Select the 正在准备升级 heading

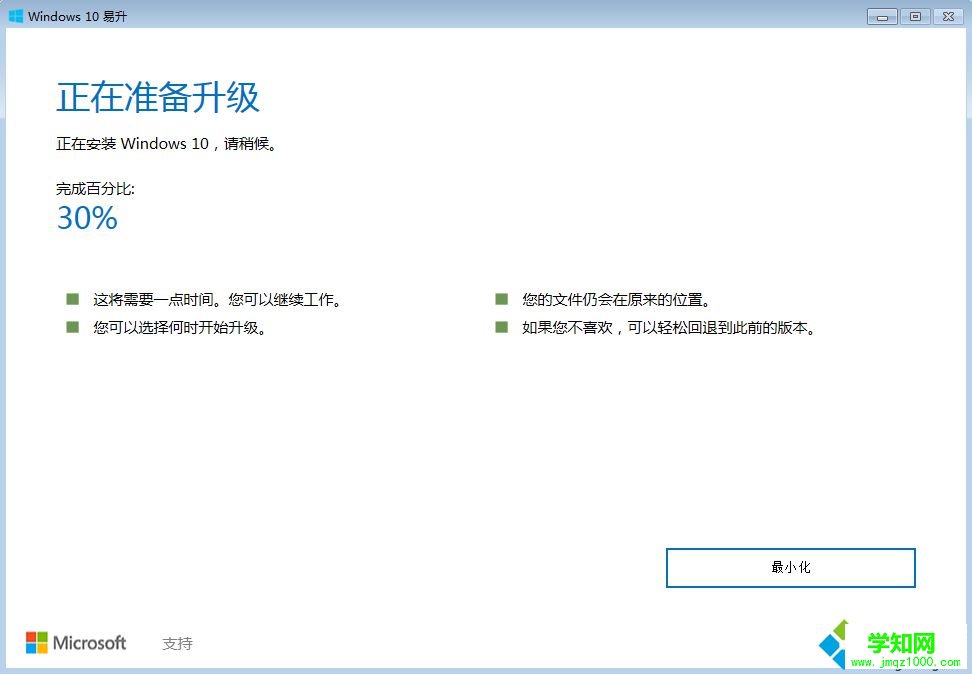pos(157,97)
